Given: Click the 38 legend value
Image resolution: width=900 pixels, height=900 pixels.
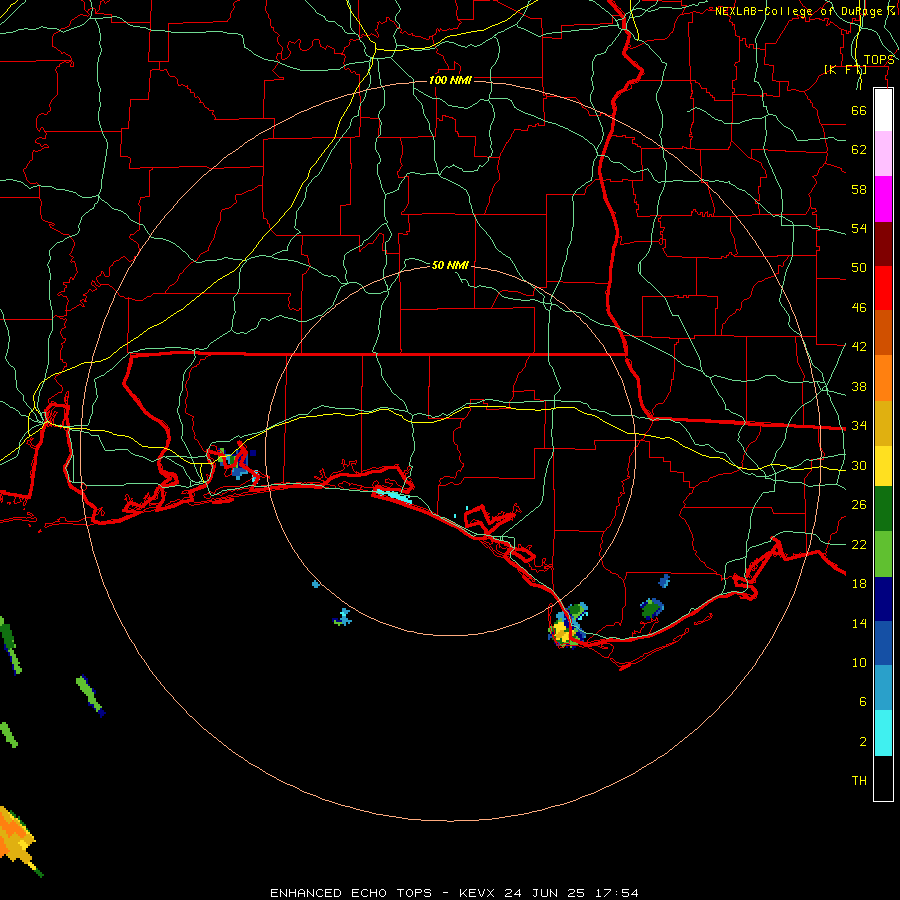Looking at the screenshot, I should pyautogui.click(x=859, y=386).
